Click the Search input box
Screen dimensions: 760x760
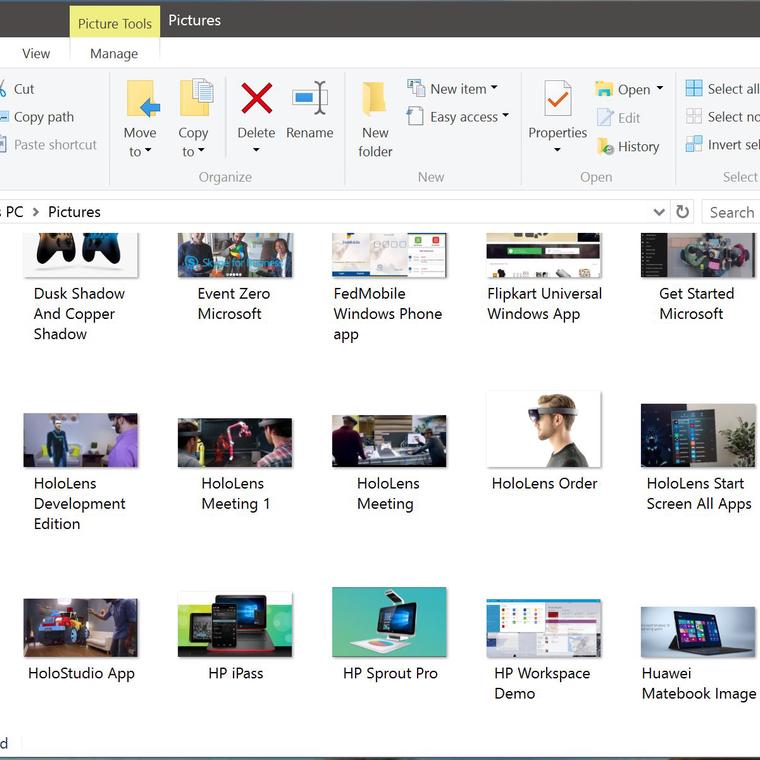[732, 212]
